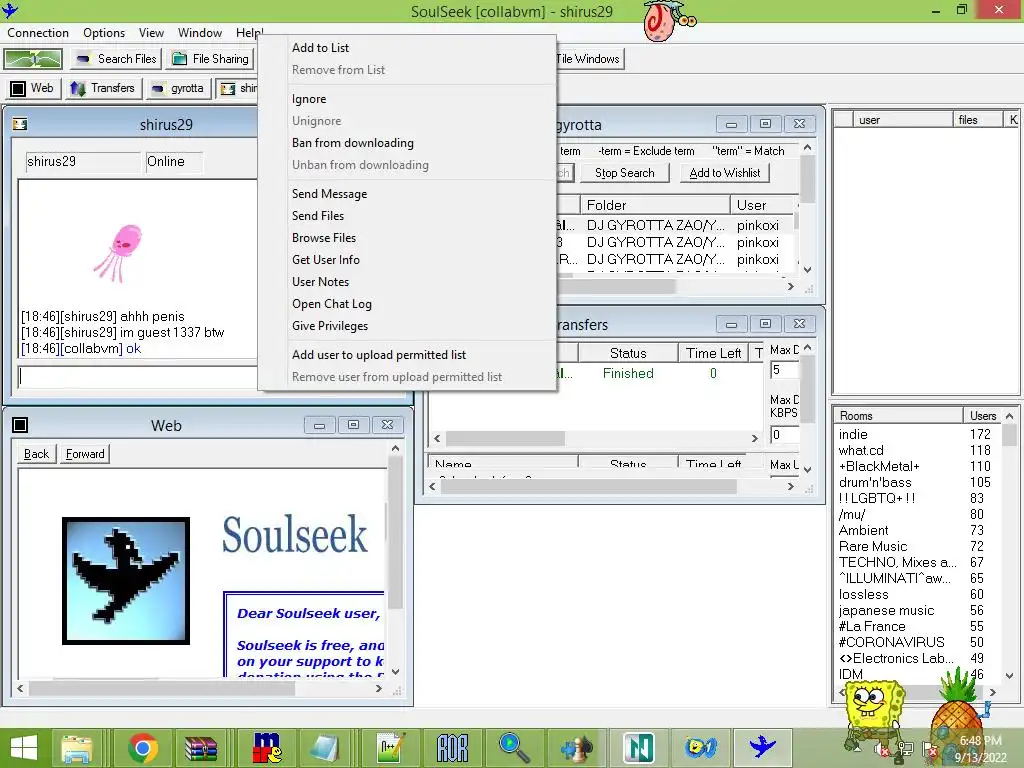Click Time Left column header in Transfers

tap(713, 353)
